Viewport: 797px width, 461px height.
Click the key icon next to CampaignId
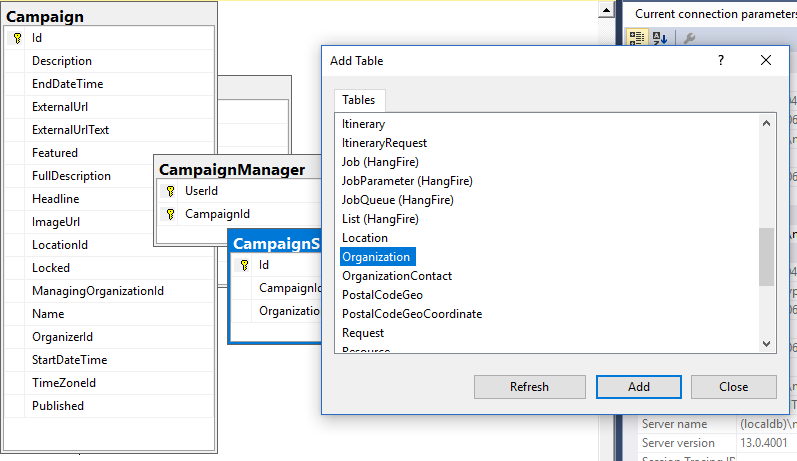170,214
